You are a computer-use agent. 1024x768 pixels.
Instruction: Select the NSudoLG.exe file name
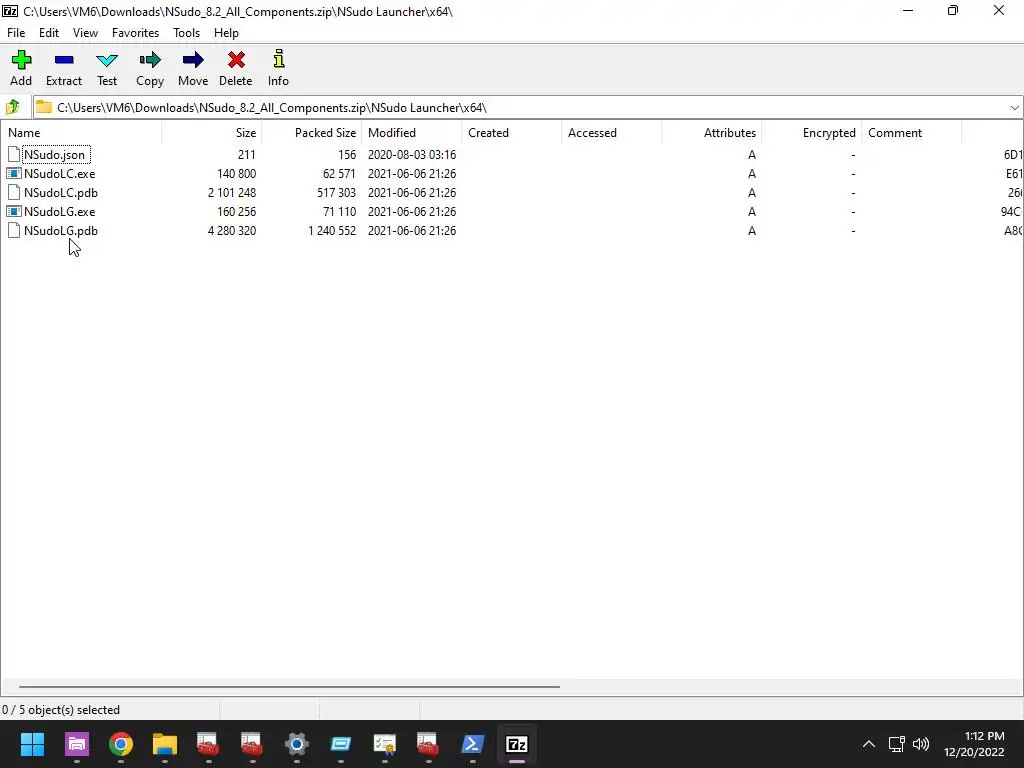coord(59,212)
